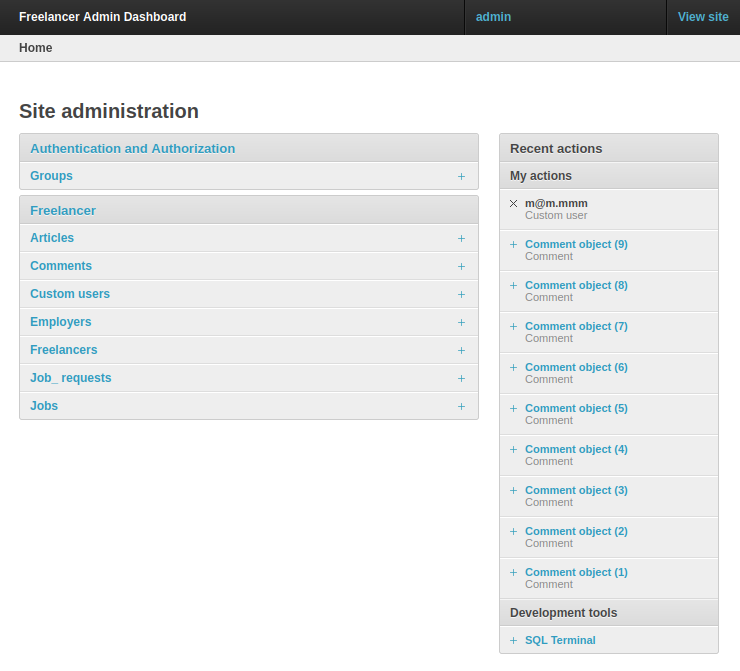Click the add icon for Articles
Viewport: 740px width, 671px height.
(x=461, y=238)
